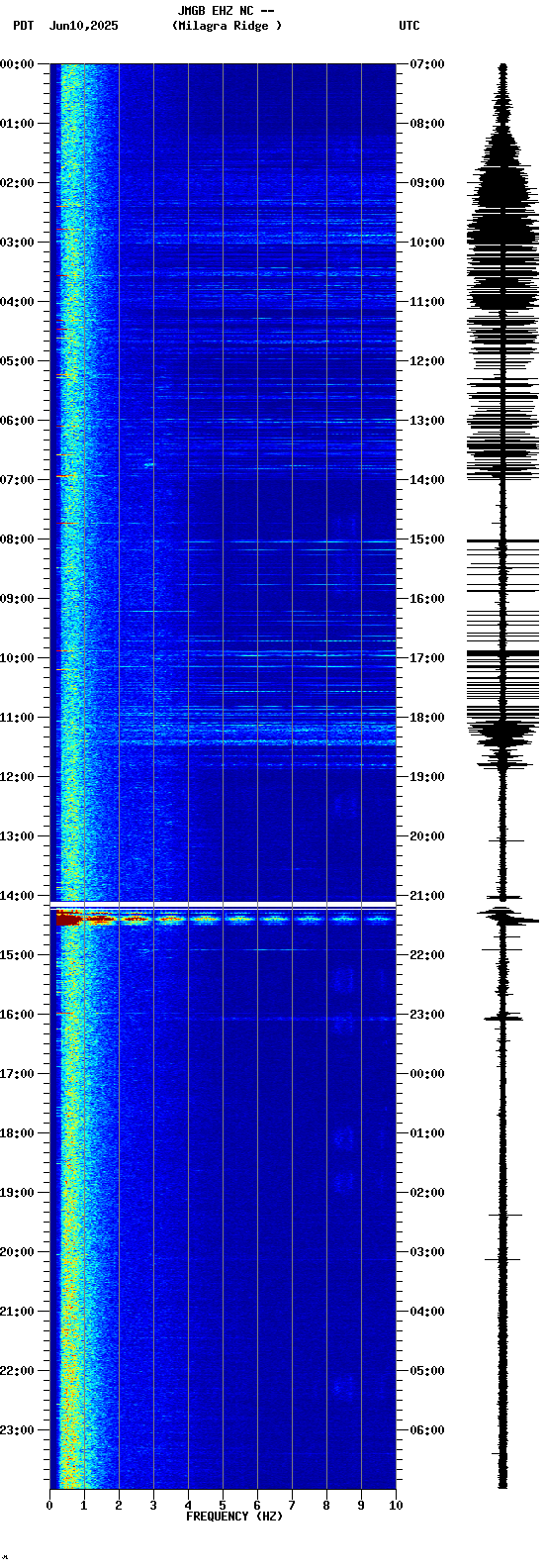Click the 11:00 PDT time label
This screenshot has width=546, height=1568.
[x=17, y=718]
